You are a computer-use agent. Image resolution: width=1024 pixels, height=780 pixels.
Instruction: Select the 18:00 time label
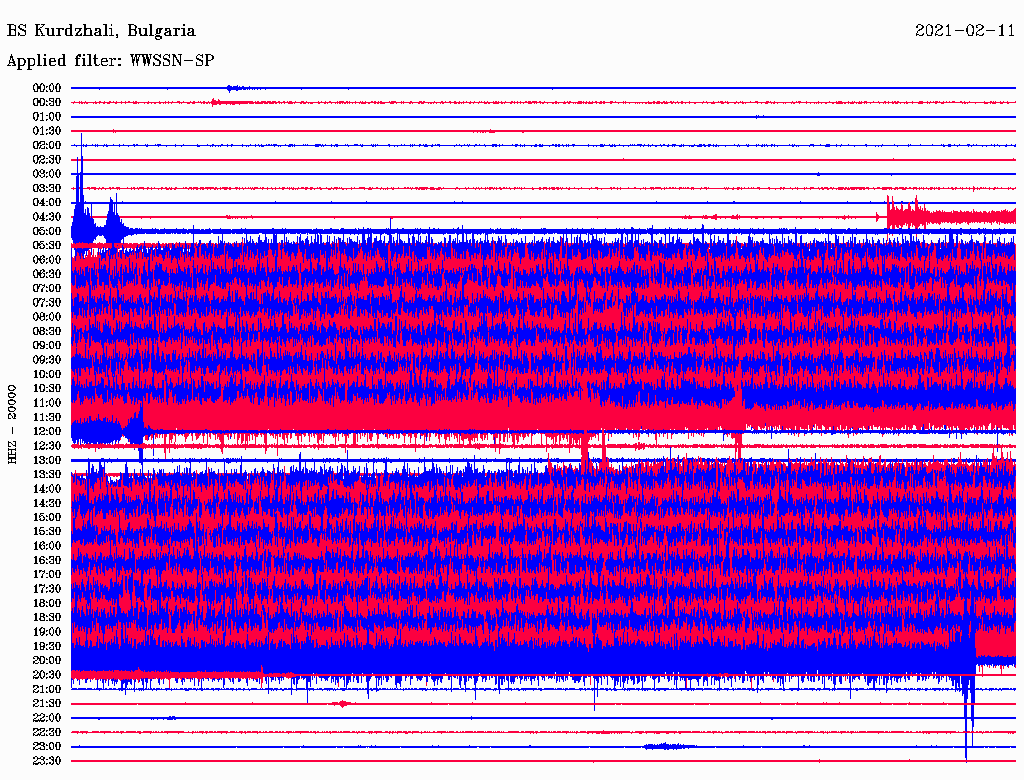47,603
